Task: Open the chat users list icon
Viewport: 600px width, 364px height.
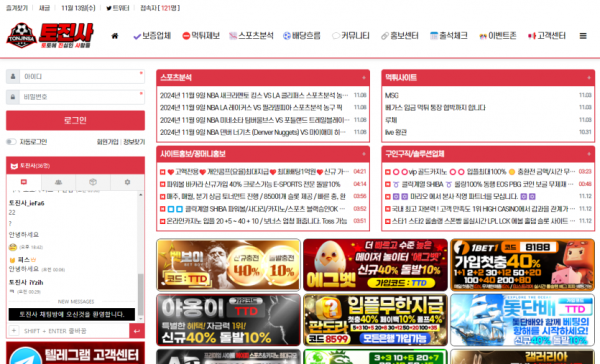Action: [58, 182]
